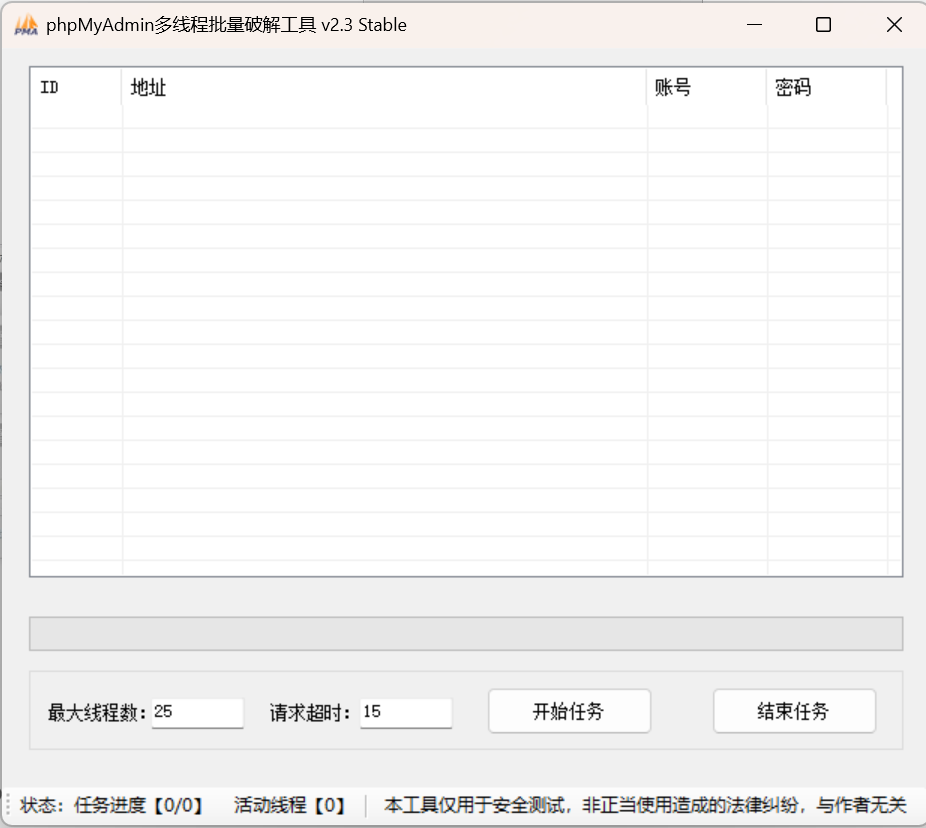Click the 本工具仅用于安全测试 disclaimer text
926x828 pixels.
click(645, 806)
